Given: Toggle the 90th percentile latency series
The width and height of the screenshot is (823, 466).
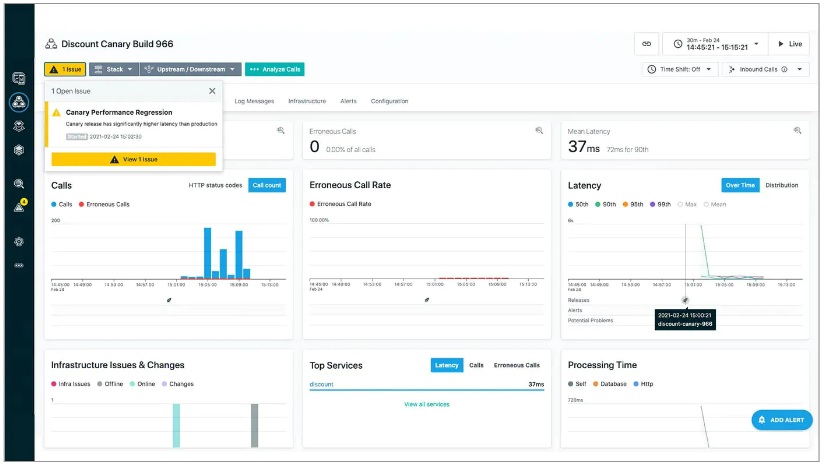Looking at the screenshot, I should point(605,204).
